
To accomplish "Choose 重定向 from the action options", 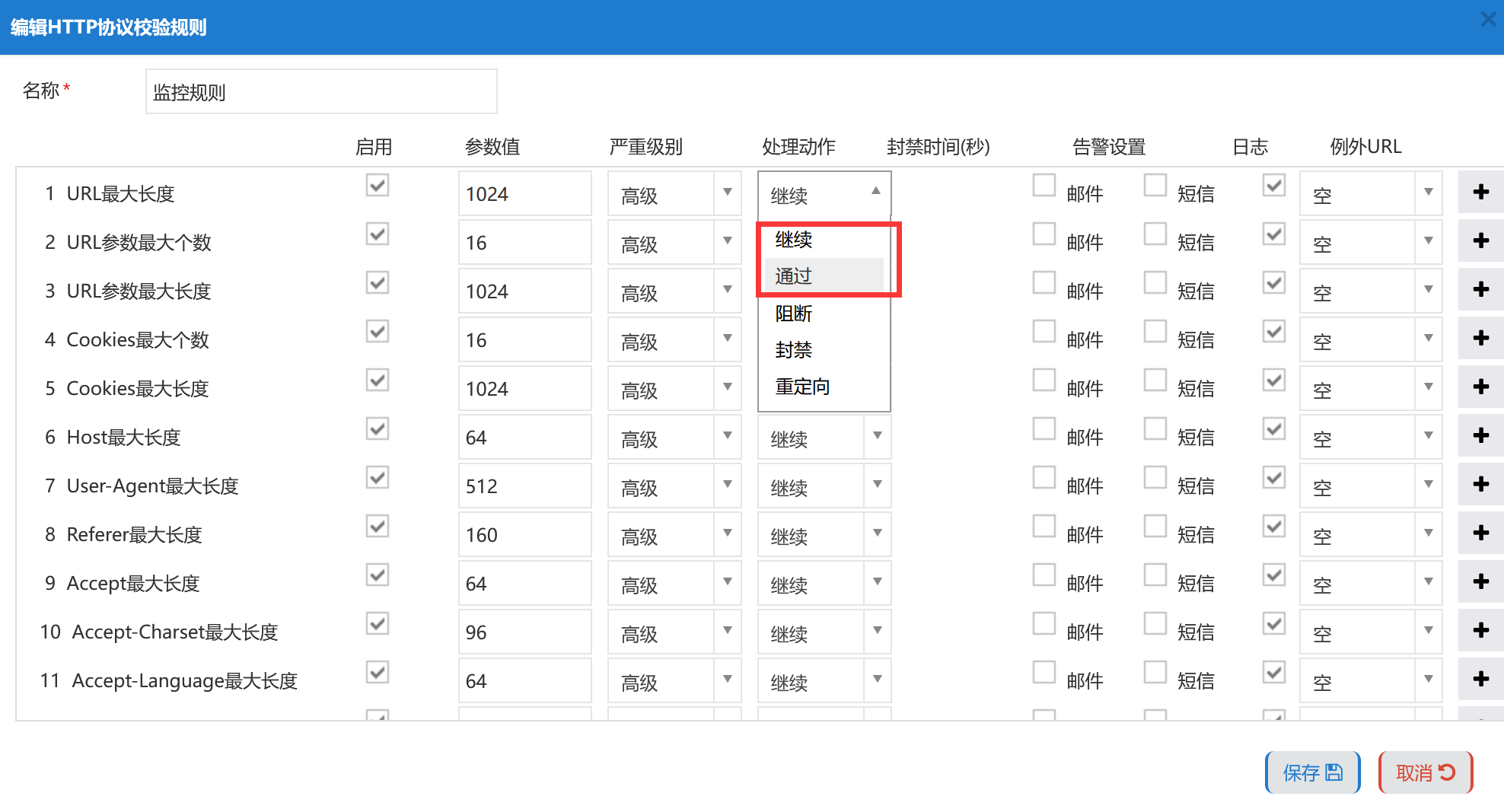I will 802,387.
